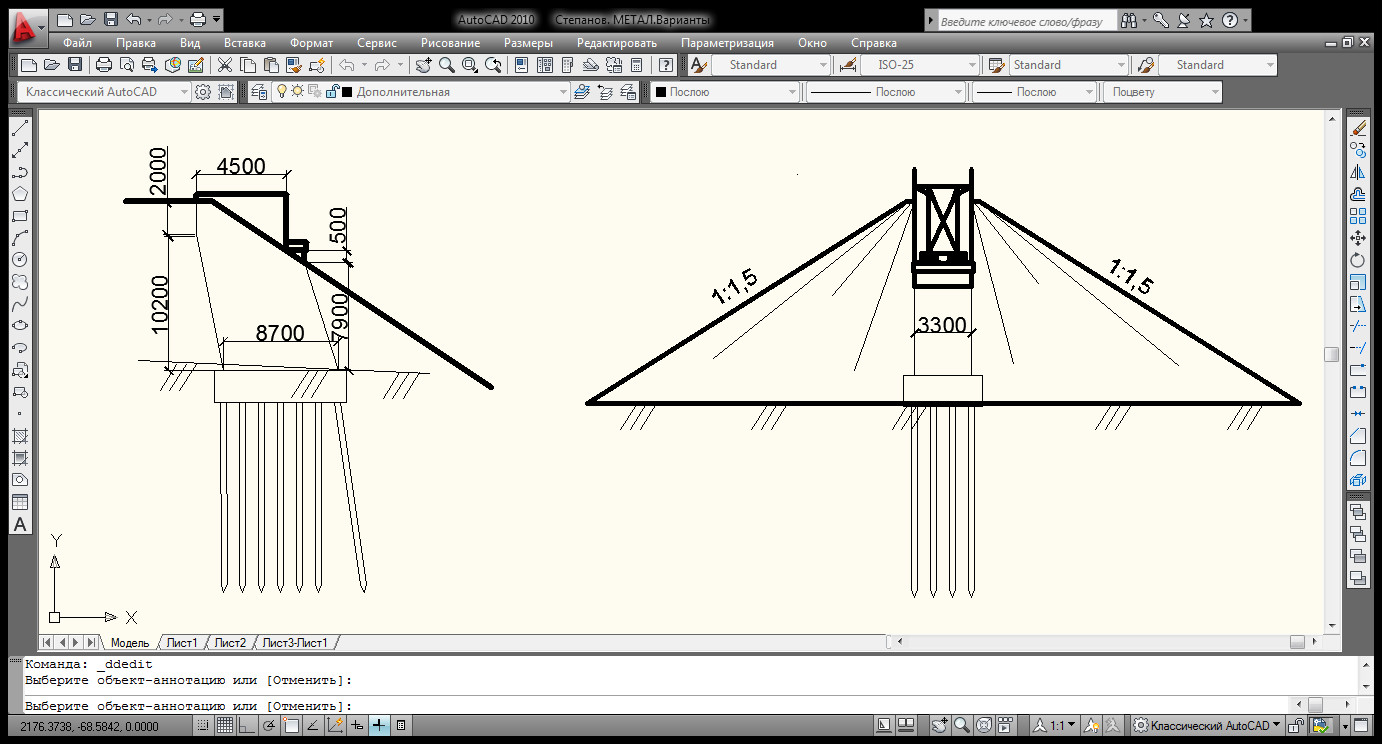Open the Классический AutoCAD workspace dropdown

tap(104, 92)
